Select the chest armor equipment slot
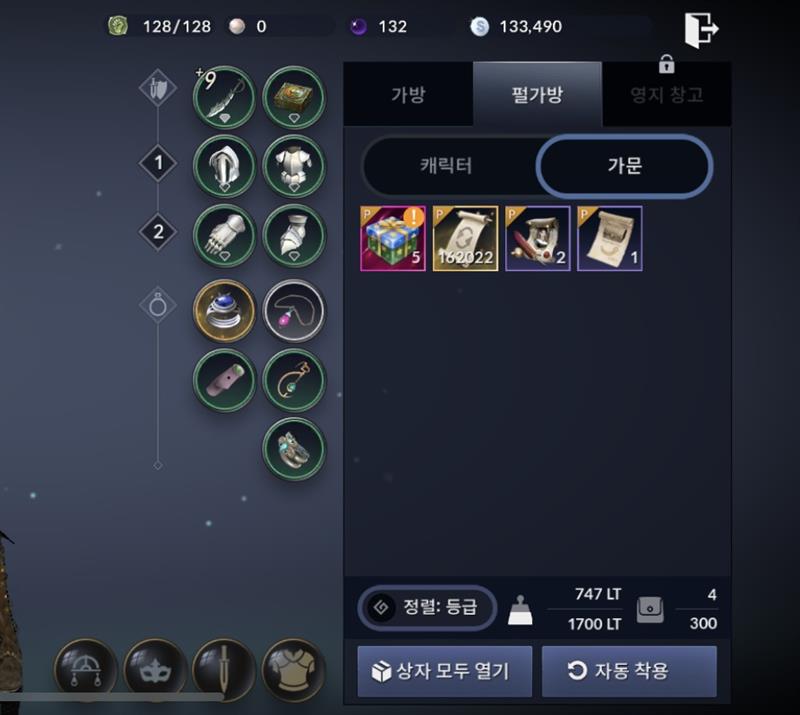Viewport: 800px width, 715px height. tap(293, 166)
